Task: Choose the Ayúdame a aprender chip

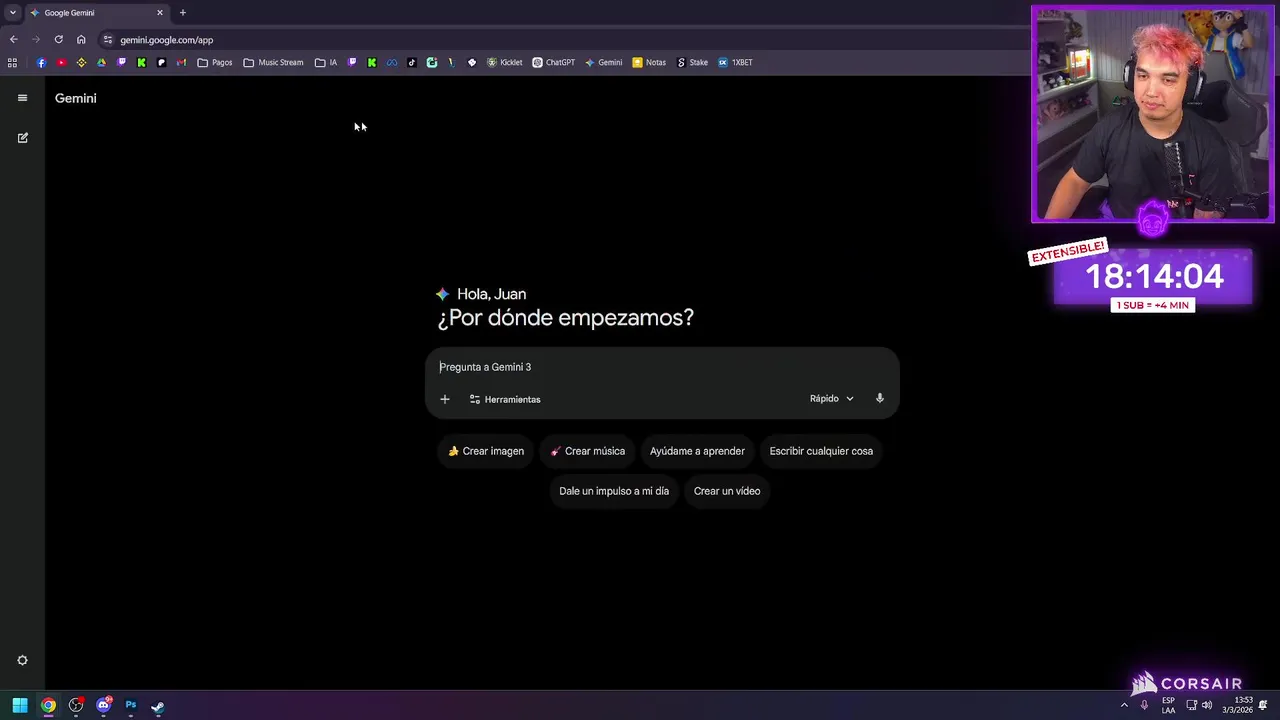Action: (x=697, y=451)
